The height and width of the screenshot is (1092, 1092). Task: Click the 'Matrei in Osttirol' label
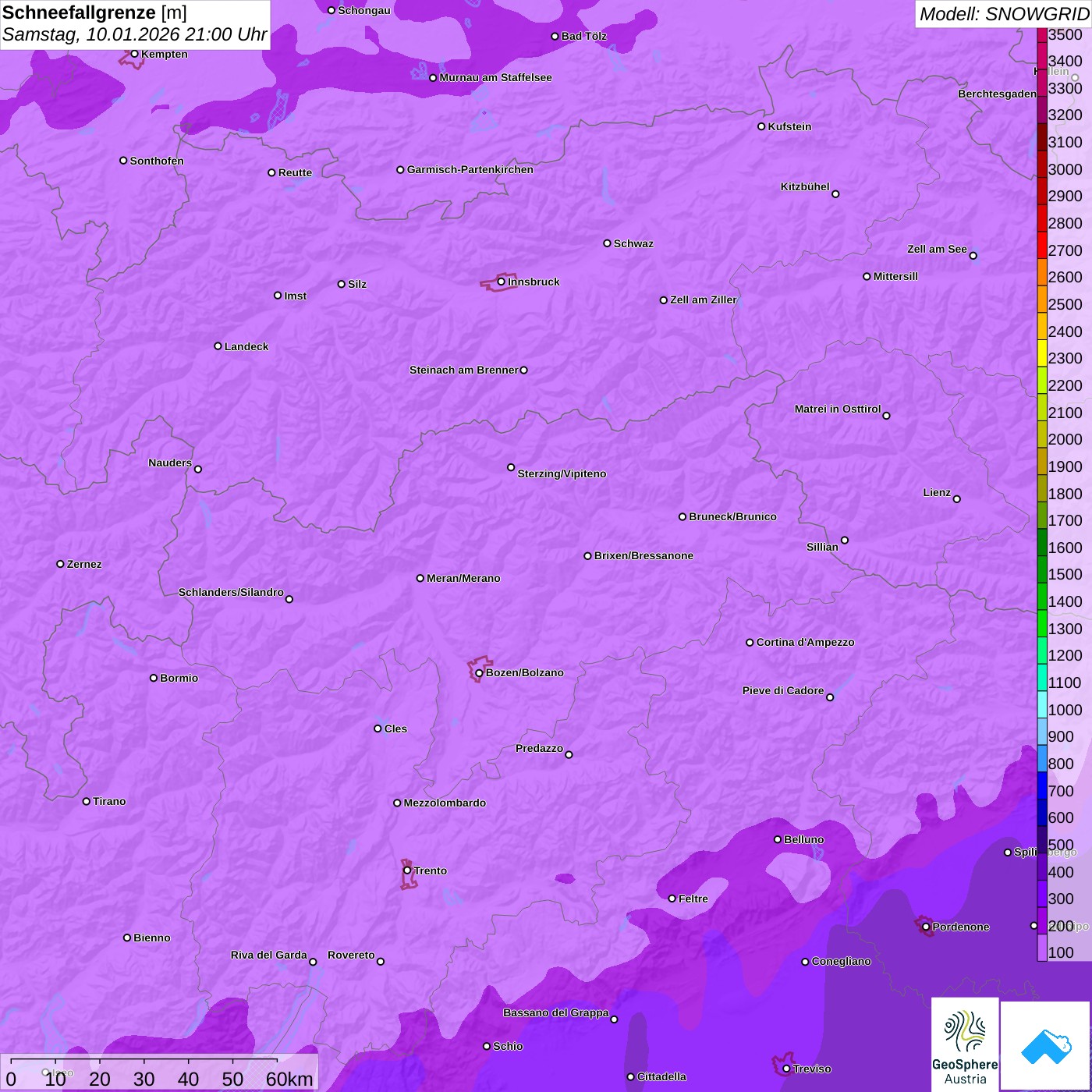(x=838, y=409)
